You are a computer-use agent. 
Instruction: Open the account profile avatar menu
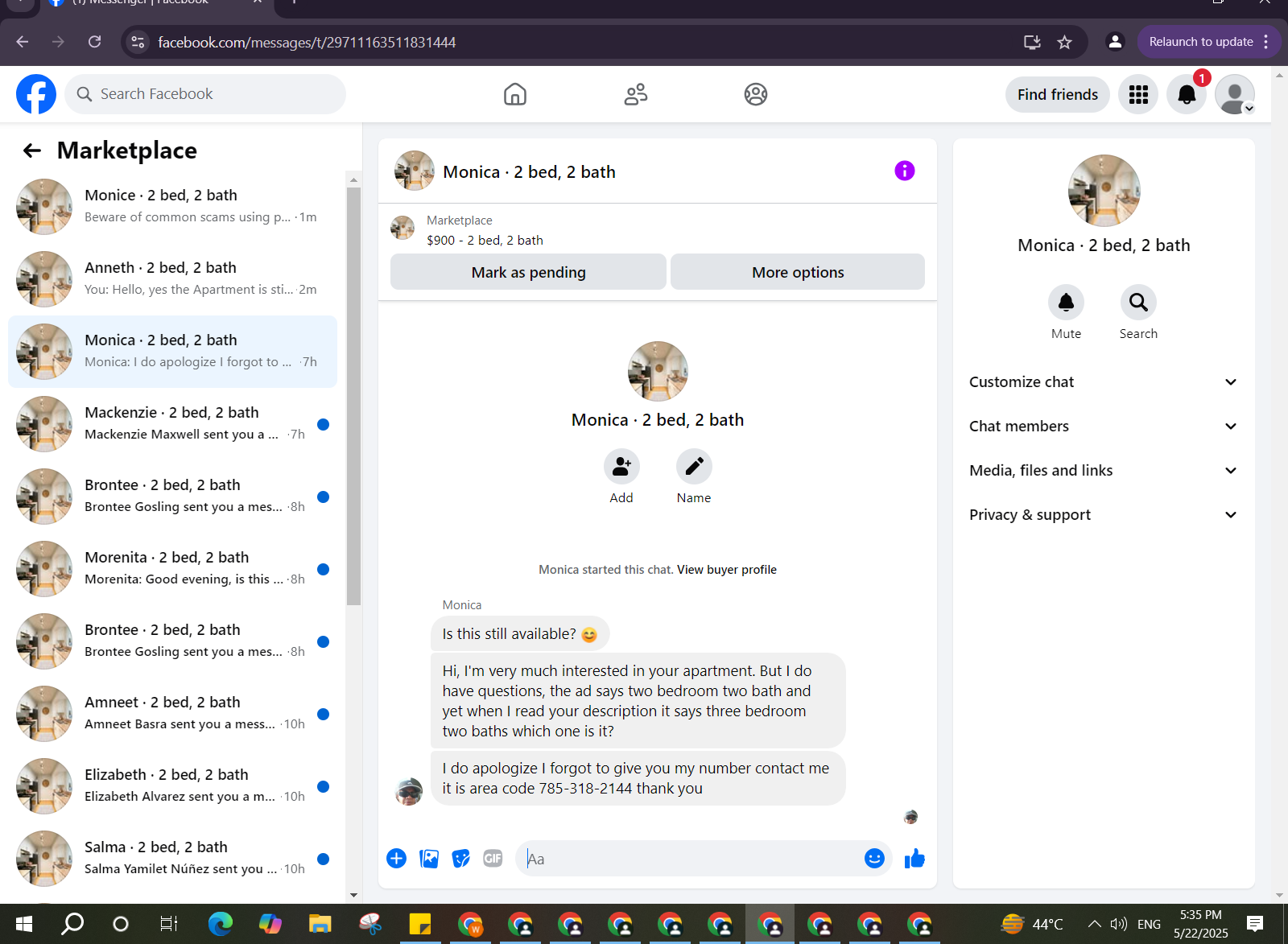[1235, 94]
